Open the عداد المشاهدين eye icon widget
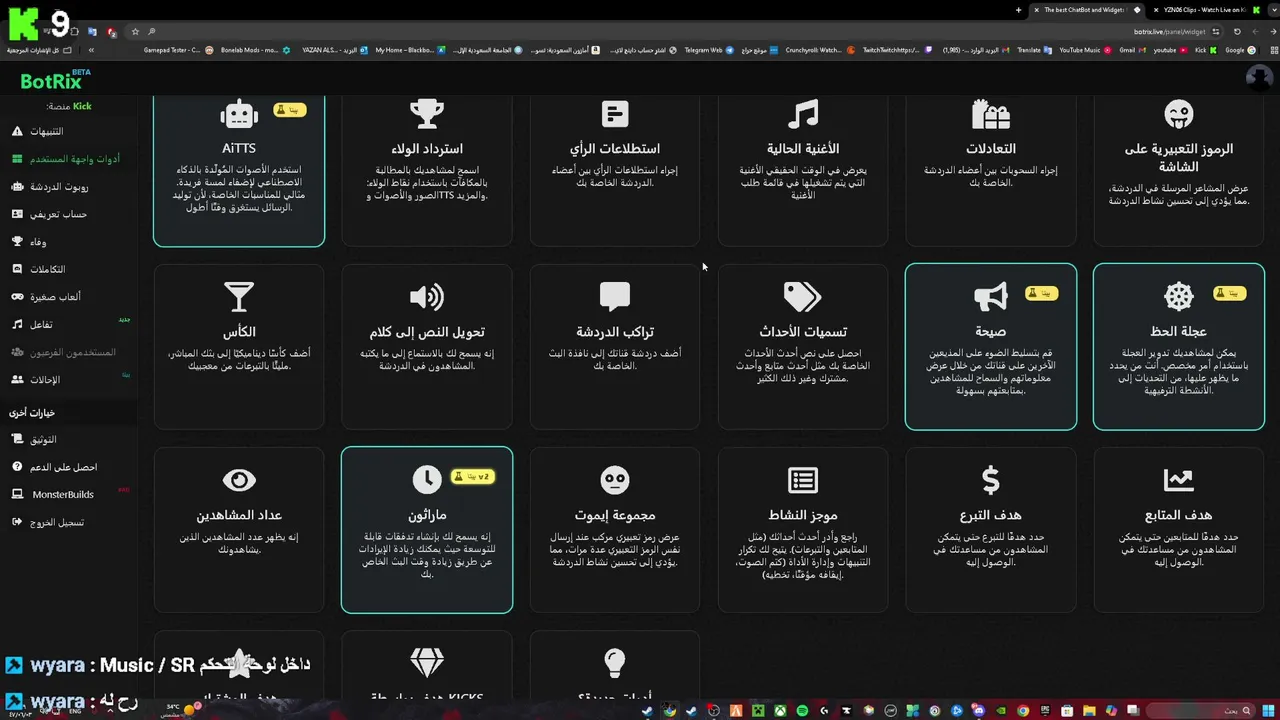The width and height of the screenshot is (1280, 720). click(x=239, y=480)
